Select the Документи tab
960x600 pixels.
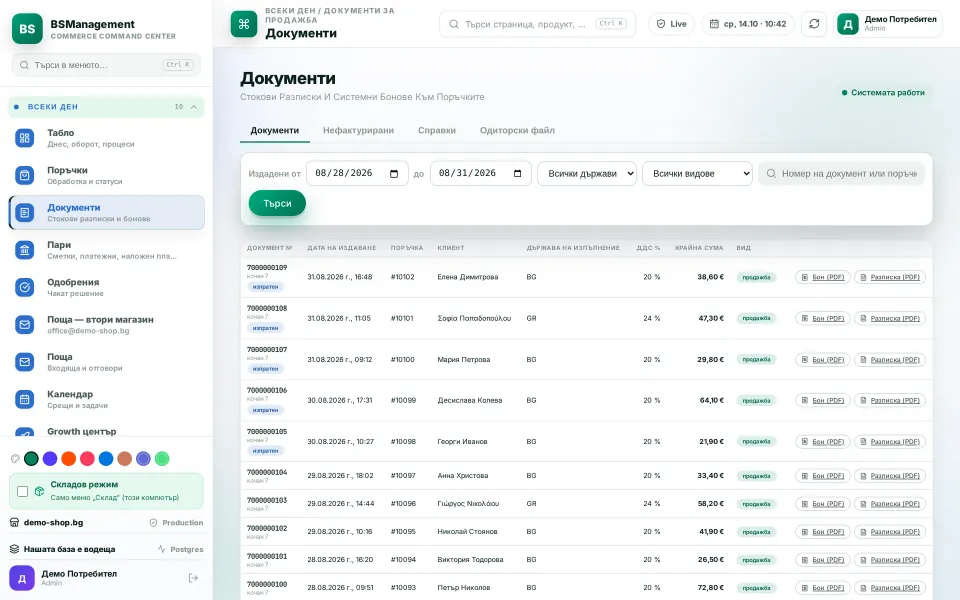(275, 130)
